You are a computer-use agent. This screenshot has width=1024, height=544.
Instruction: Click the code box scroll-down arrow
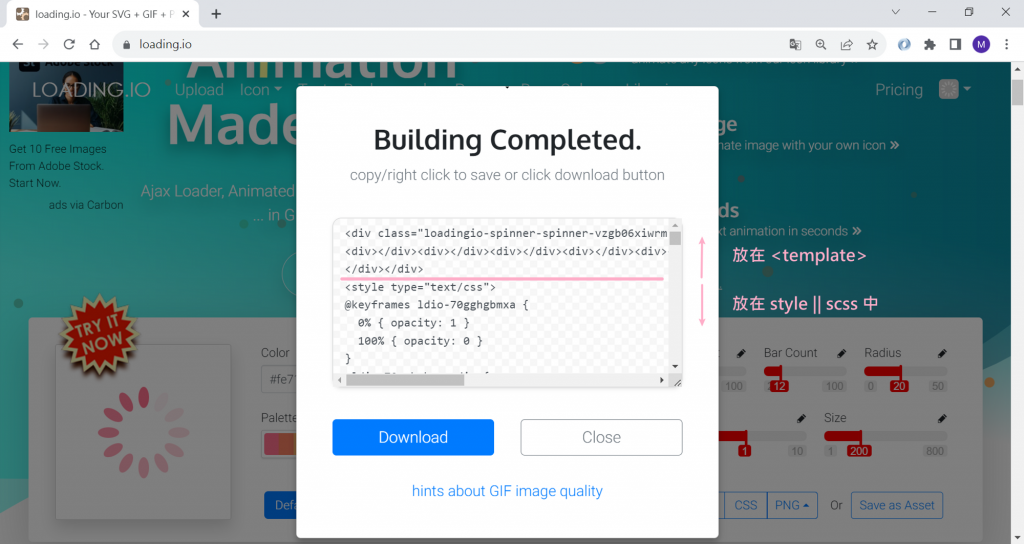tap(675, 366)
